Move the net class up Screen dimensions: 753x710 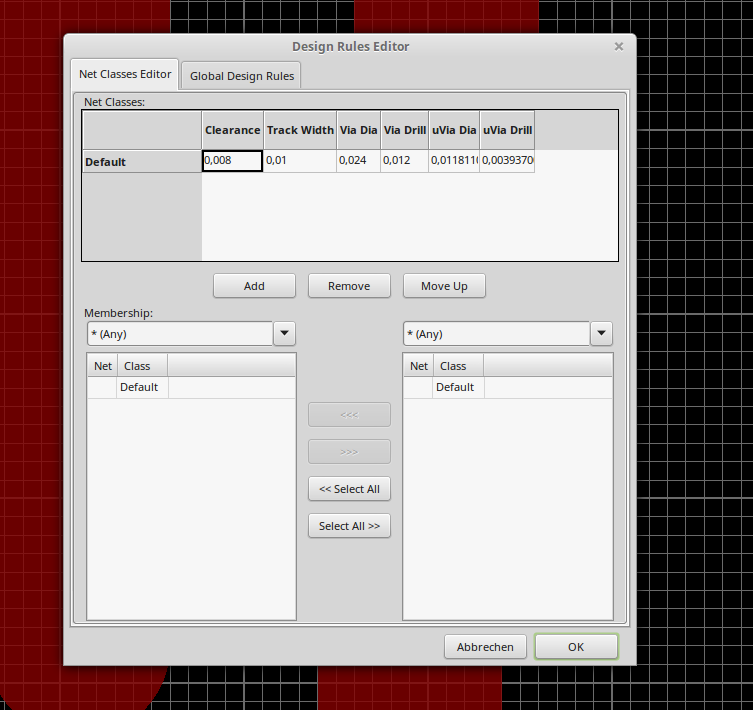click(x=444, y=286)
